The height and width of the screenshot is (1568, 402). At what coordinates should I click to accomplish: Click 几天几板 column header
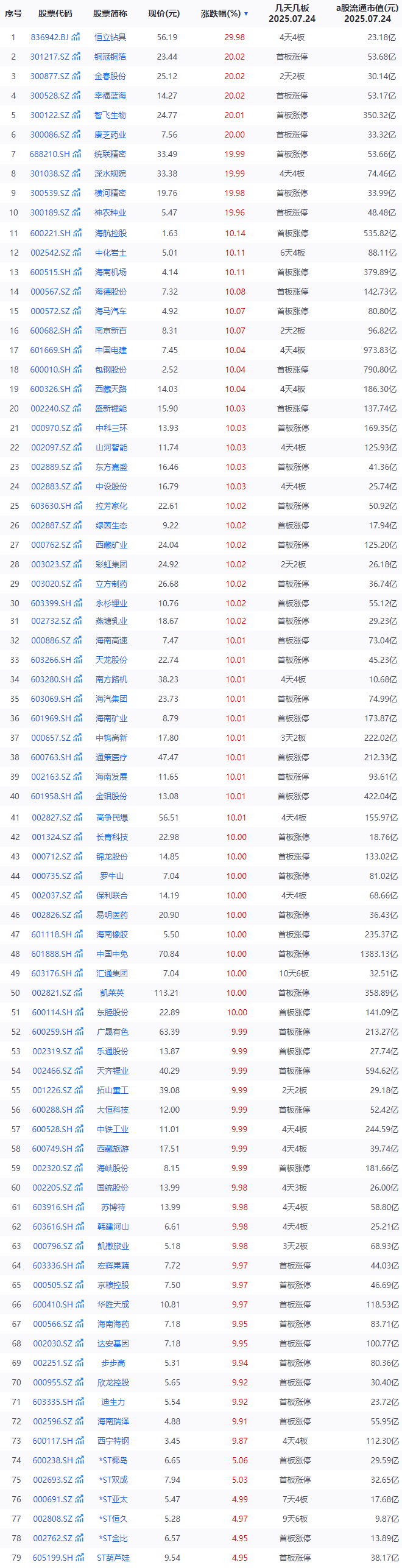(292, 13)
